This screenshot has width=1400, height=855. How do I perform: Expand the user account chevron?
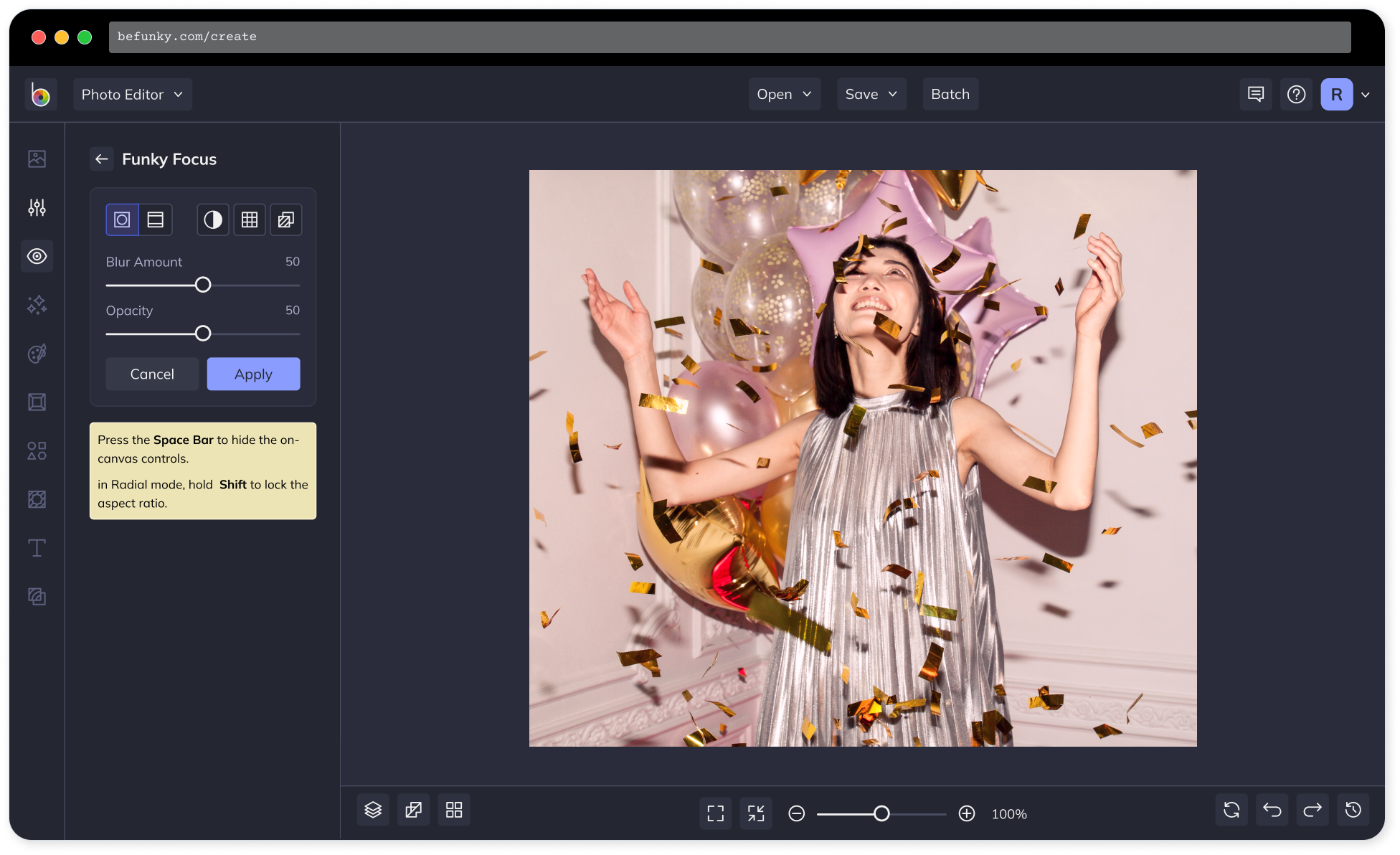1366,95
